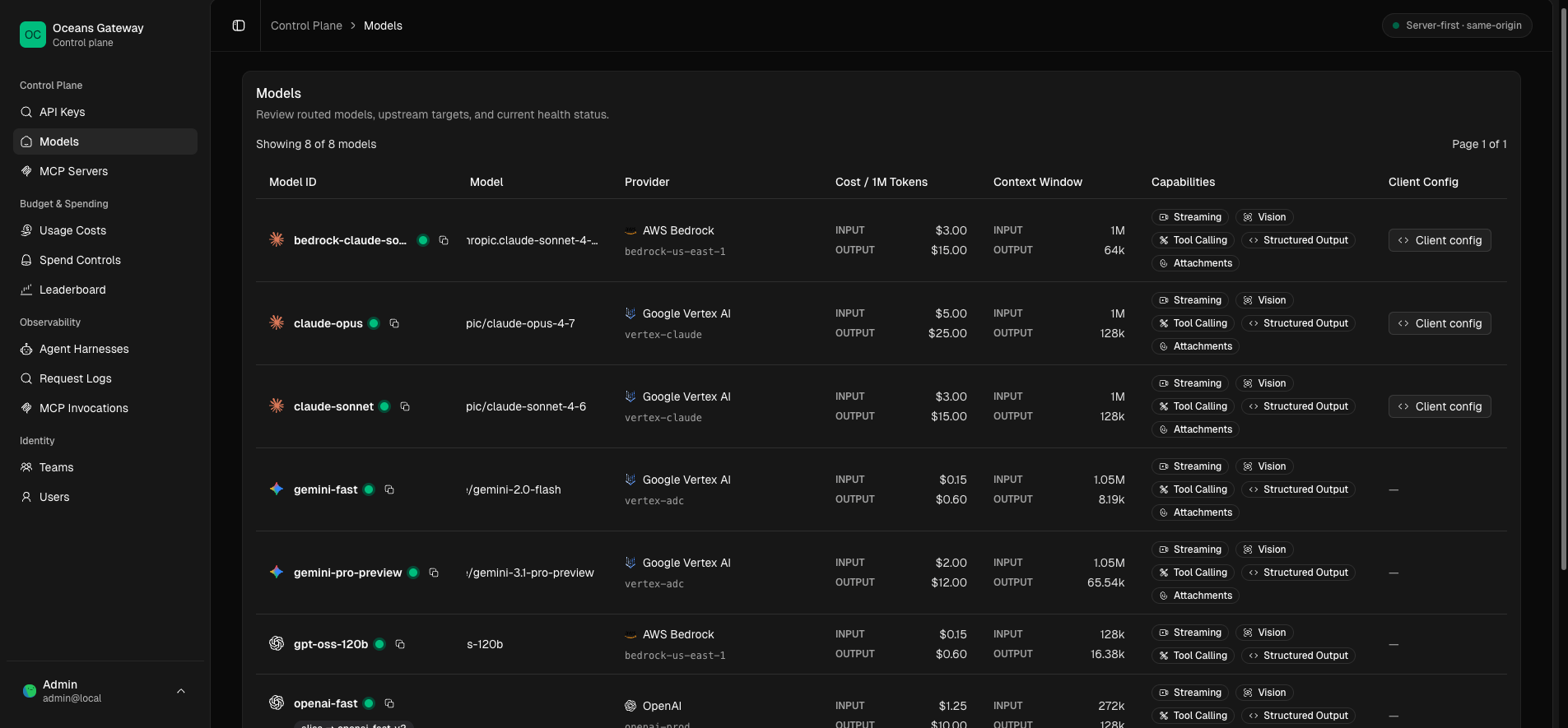The image size is (1568, 728).
Task: Click the Provider column header
Action: click(647, 182)
